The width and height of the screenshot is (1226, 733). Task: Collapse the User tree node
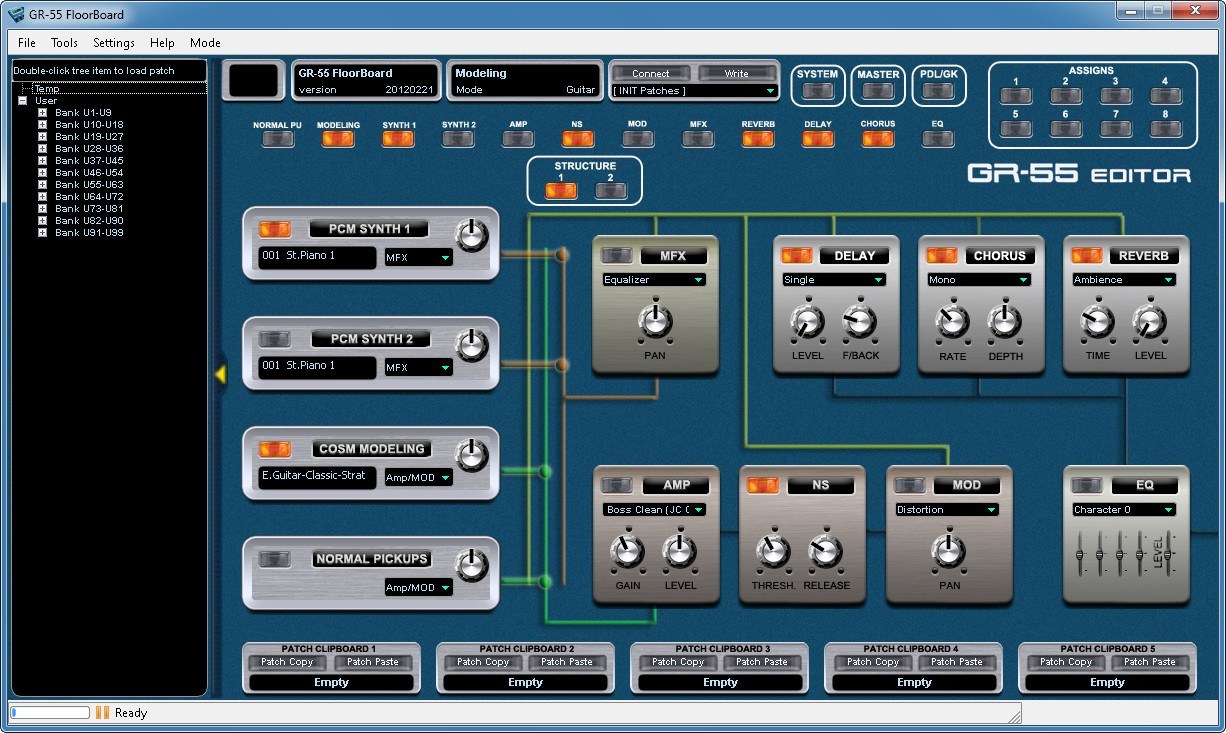click(22, 101)
